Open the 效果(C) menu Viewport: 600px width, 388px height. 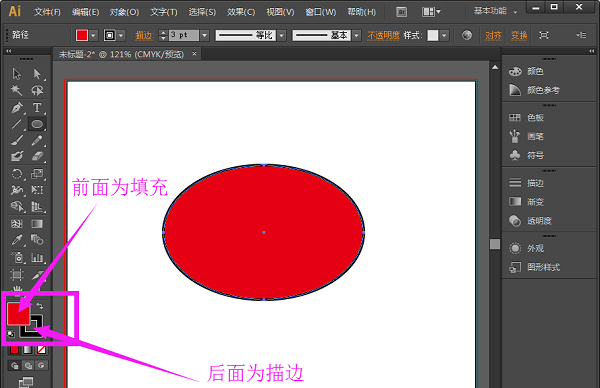pyautogui.click(x=241, y=12)
